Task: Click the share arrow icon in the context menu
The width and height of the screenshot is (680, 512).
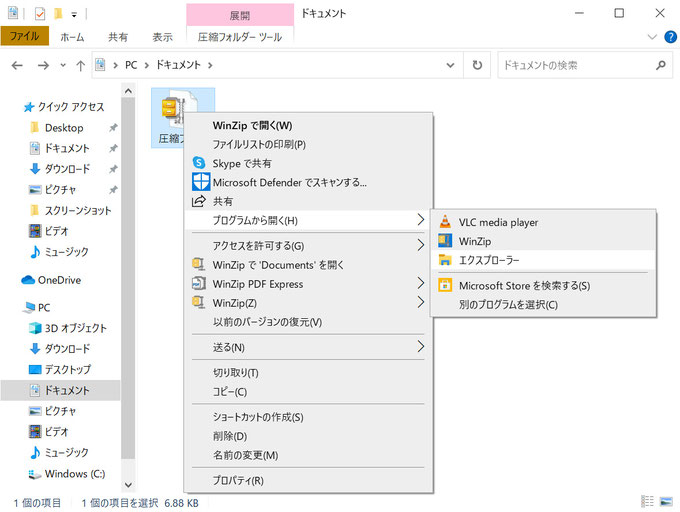Action: pos(199,201)
